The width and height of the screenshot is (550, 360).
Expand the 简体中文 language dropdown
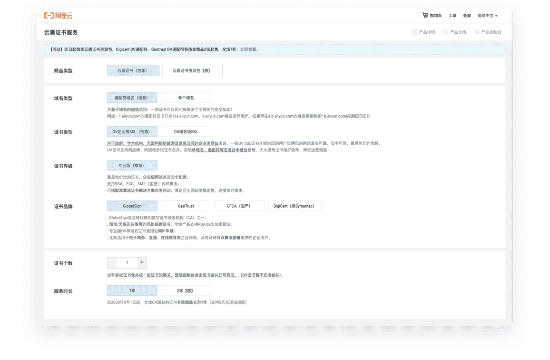[487, 15]
